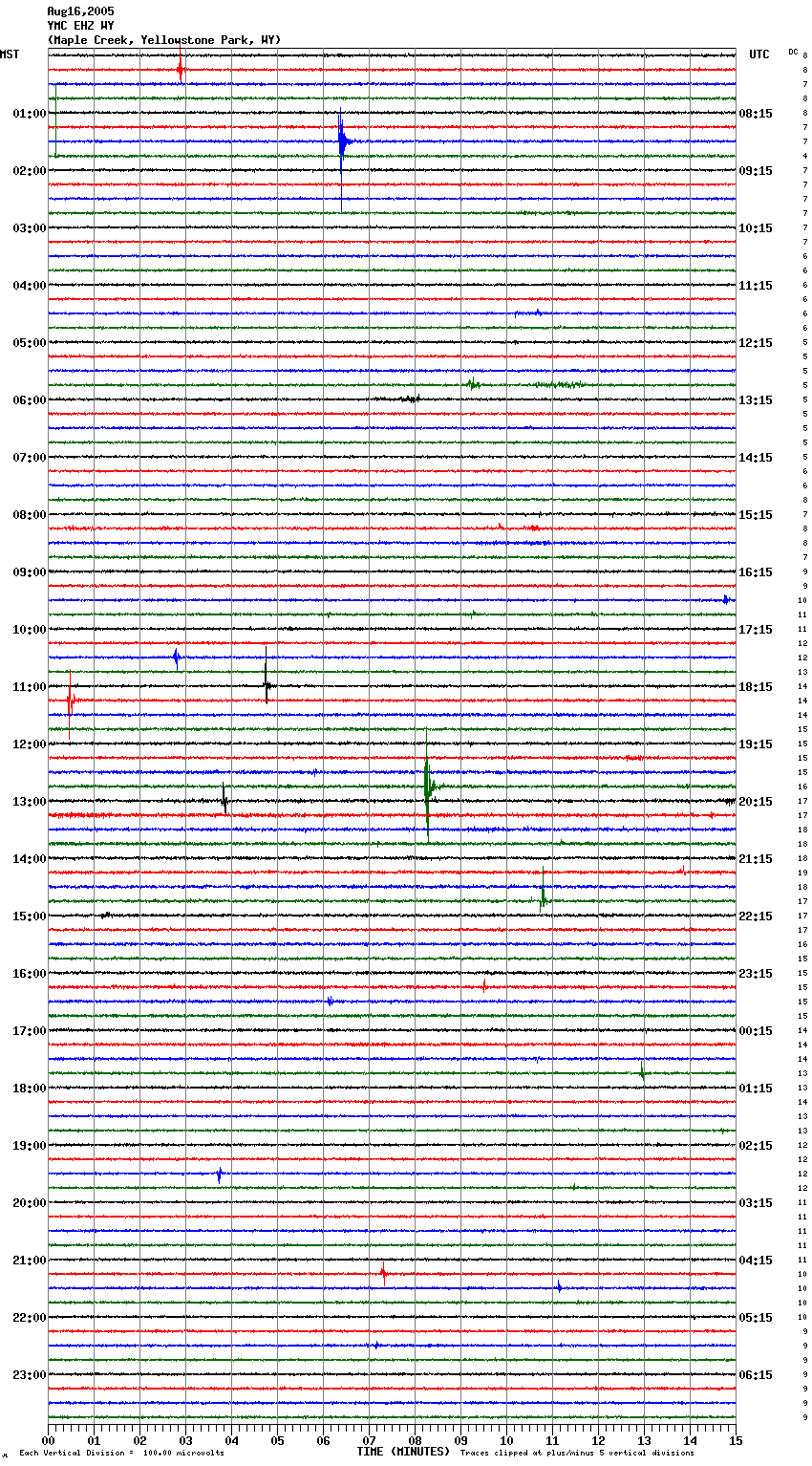The height and width of the screenshot is (1466, 812).
Task: Click the DC column header
Action: pos(793,52)
